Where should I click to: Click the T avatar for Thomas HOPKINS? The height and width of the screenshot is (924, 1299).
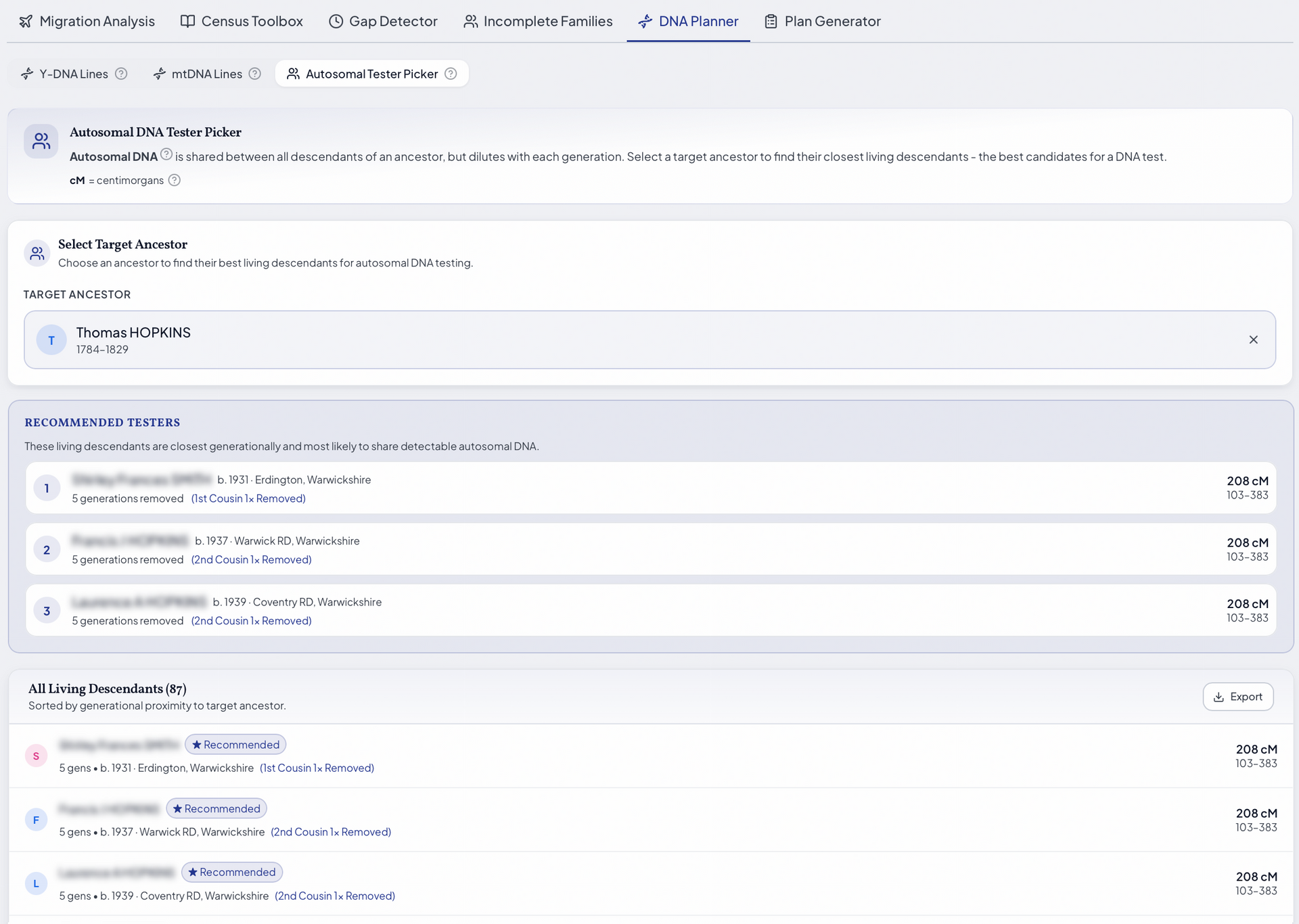tap(51, 340)
